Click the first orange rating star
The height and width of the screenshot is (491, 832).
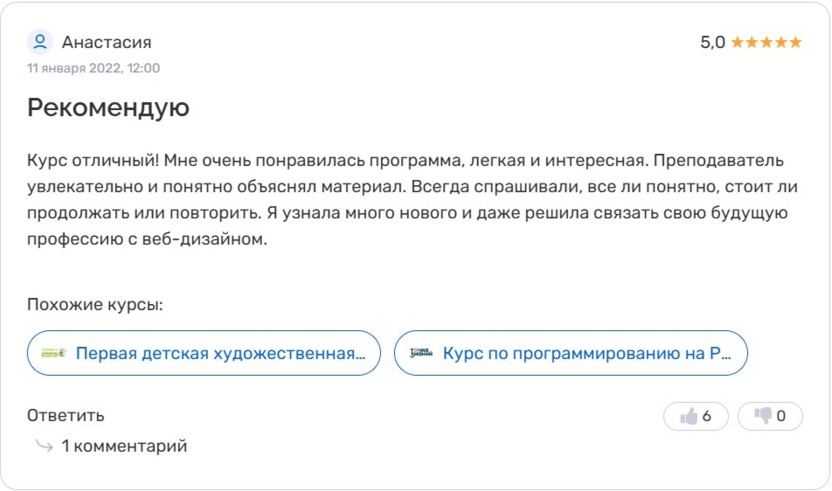coord(737,43)
